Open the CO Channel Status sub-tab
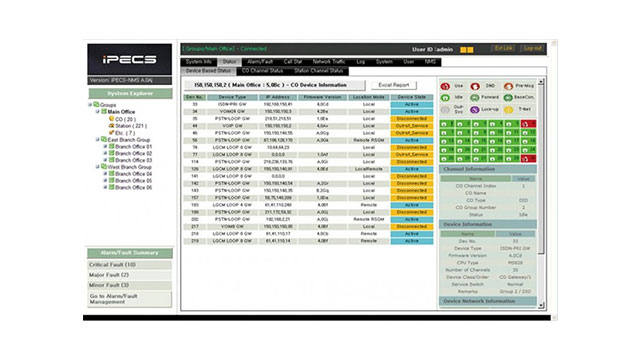Viewport: 640px width, 360px height. click(262, 71)
